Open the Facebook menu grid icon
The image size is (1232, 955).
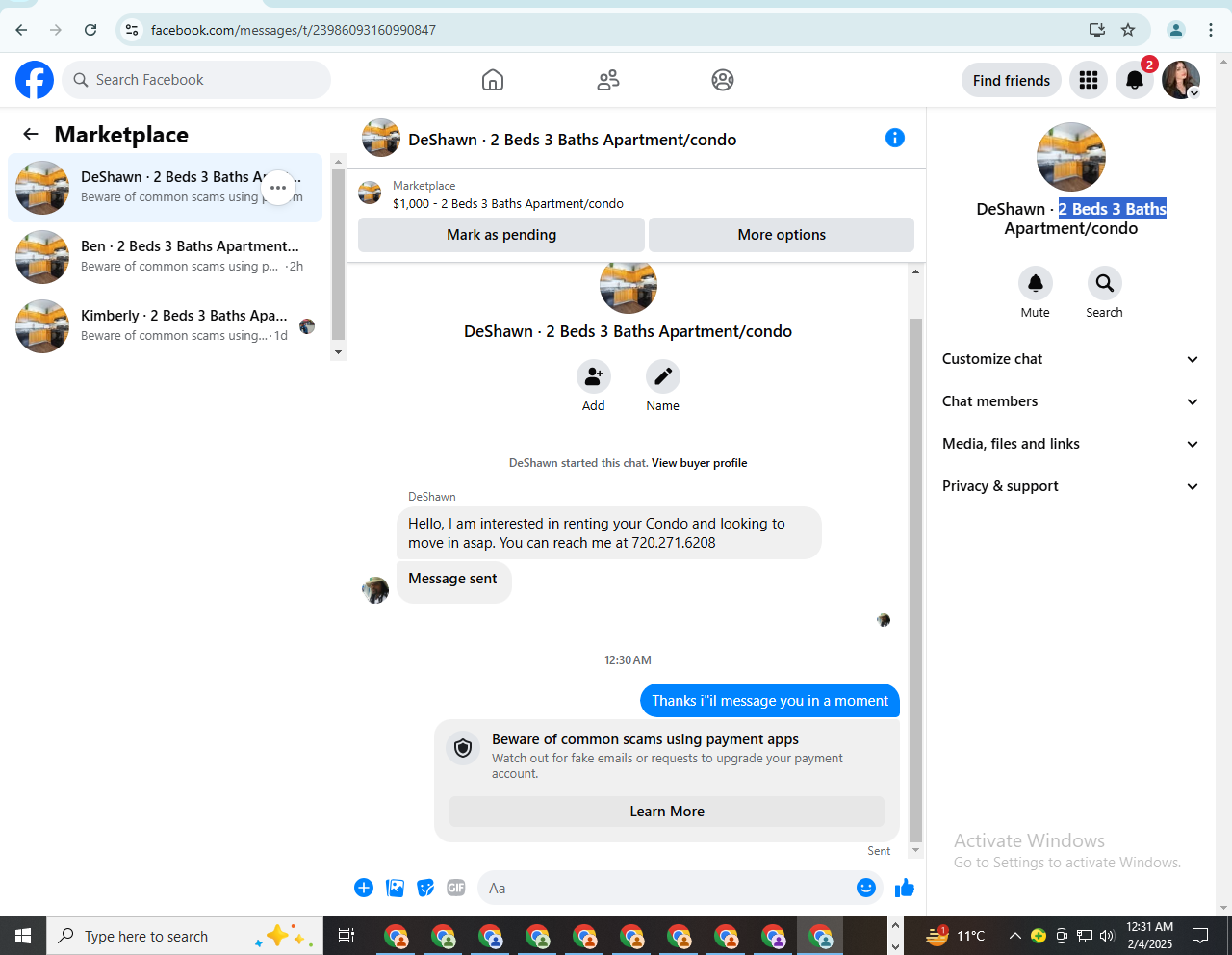(x=1089, y=80)
